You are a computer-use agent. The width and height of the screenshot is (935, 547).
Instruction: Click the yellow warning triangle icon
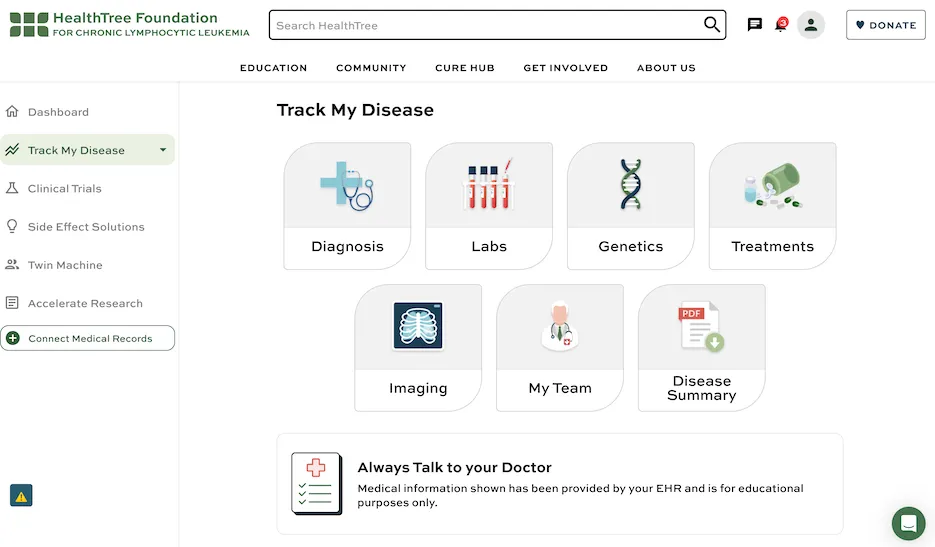point(21,495)
